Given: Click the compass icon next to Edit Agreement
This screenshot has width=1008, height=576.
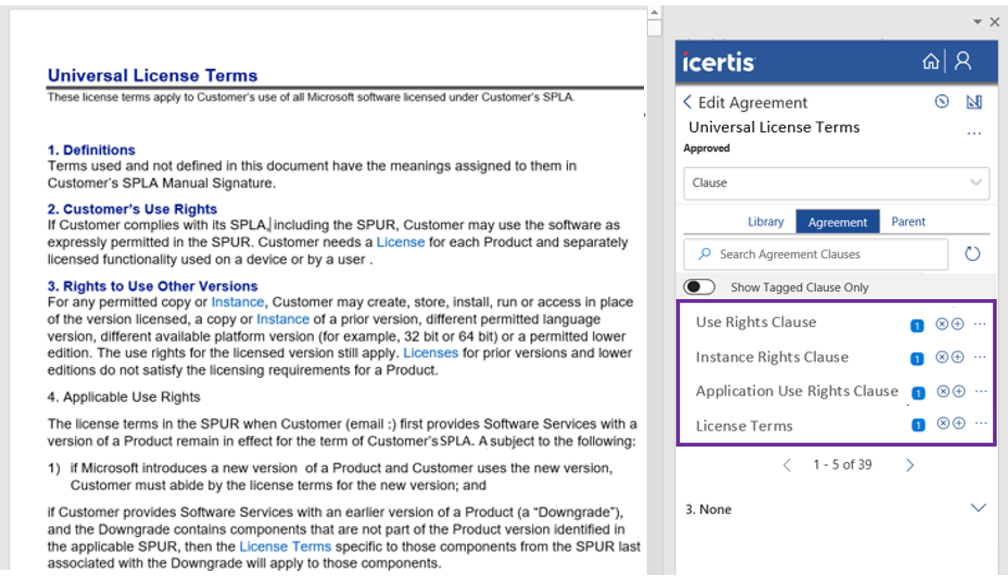Looking at the screenshot, I should tap(942, 102).
